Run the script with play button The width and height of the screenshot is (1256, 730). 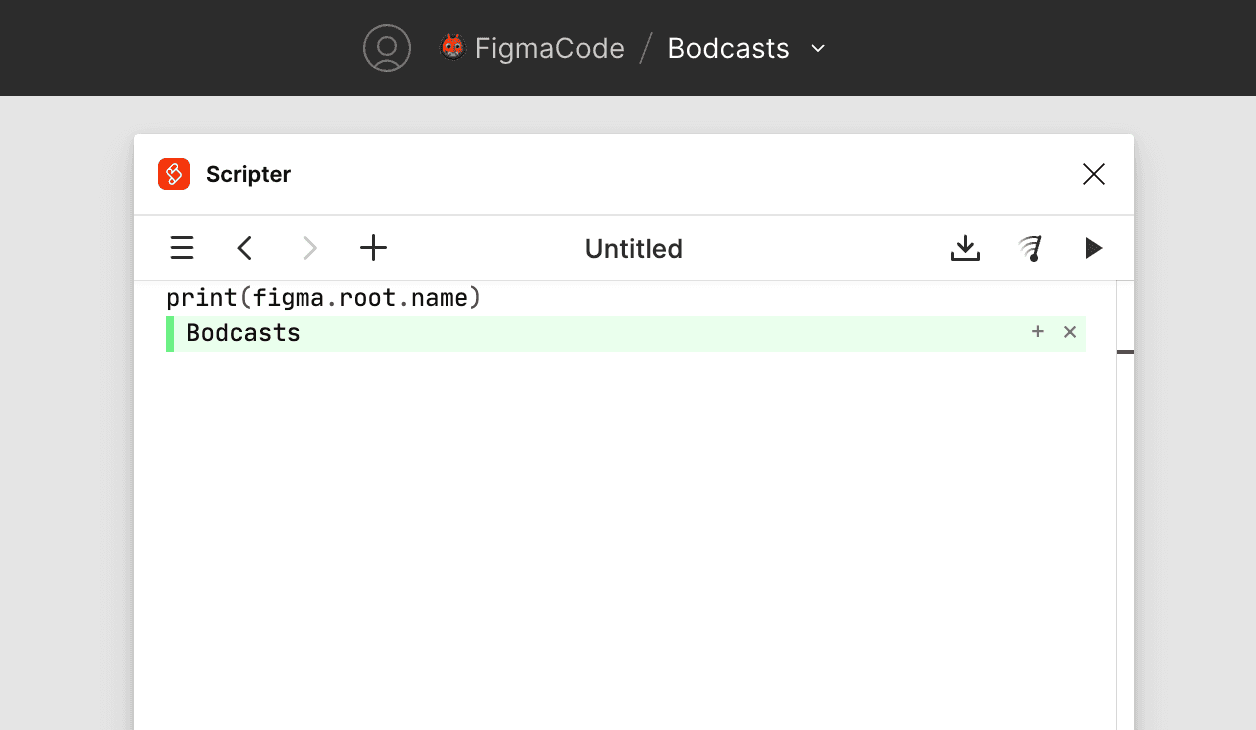(x=1094, y=248)
